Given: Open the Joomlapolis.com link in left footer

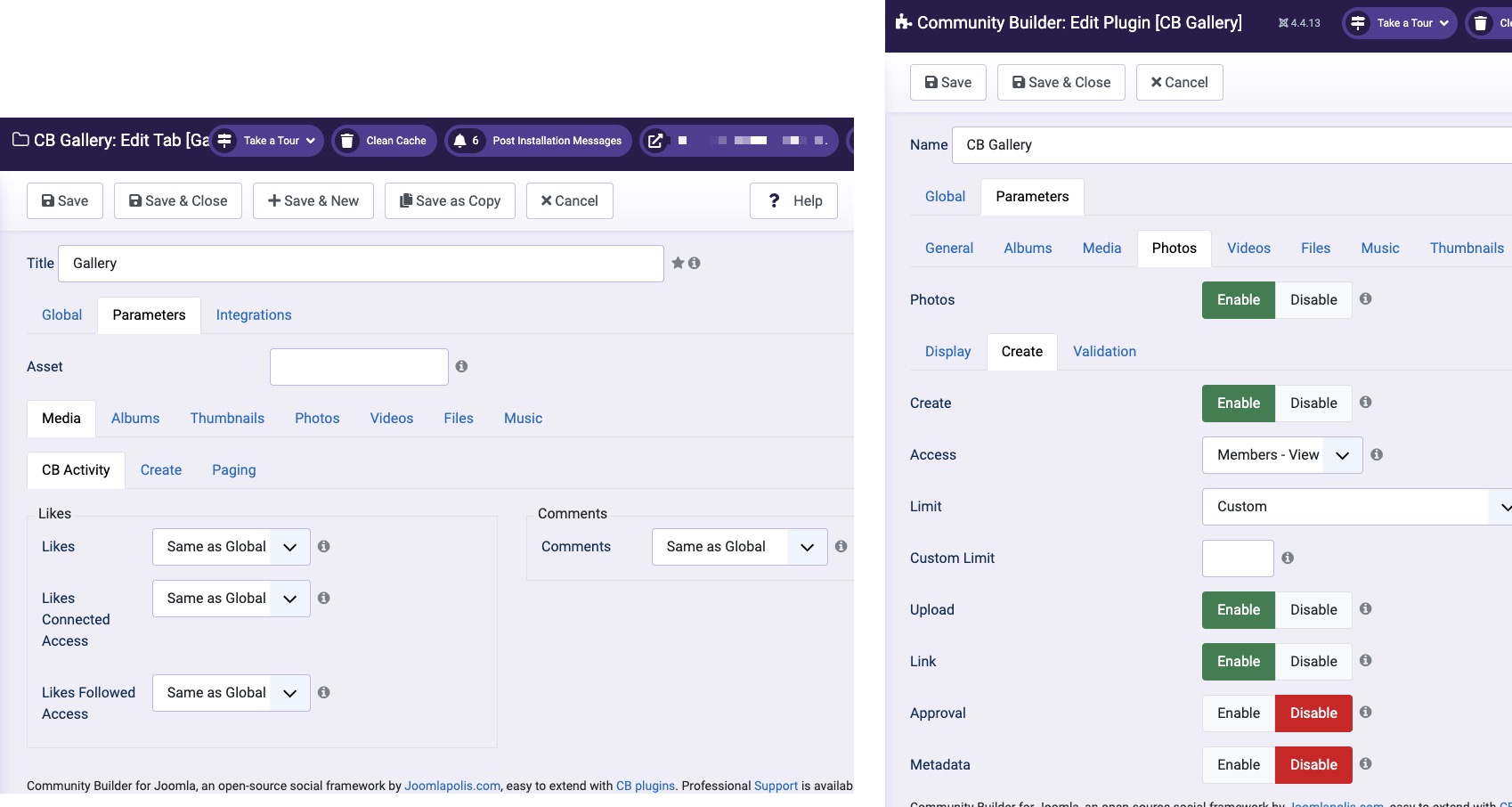Looking at the screenshot, I should [x=452, y=786].
